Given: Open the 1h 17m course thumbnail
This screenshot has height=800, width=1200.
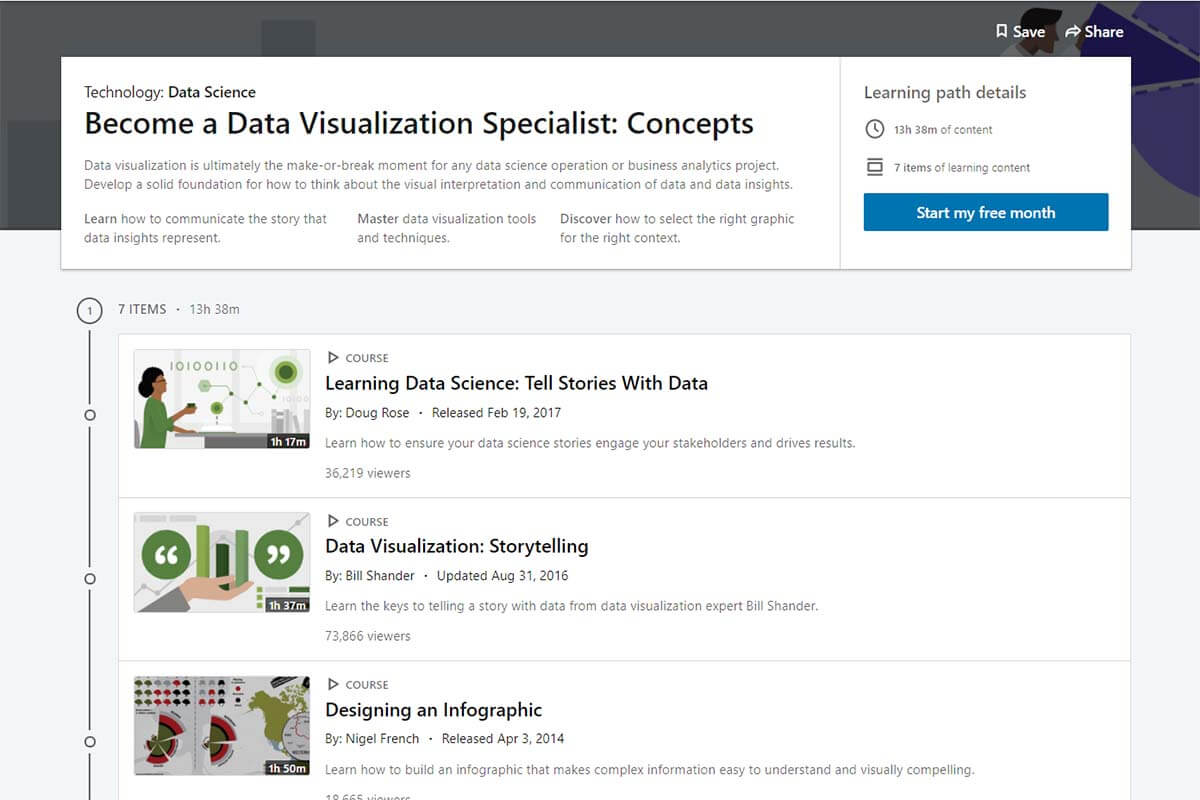Looking at the screenshot, I should tap(222, 399).
